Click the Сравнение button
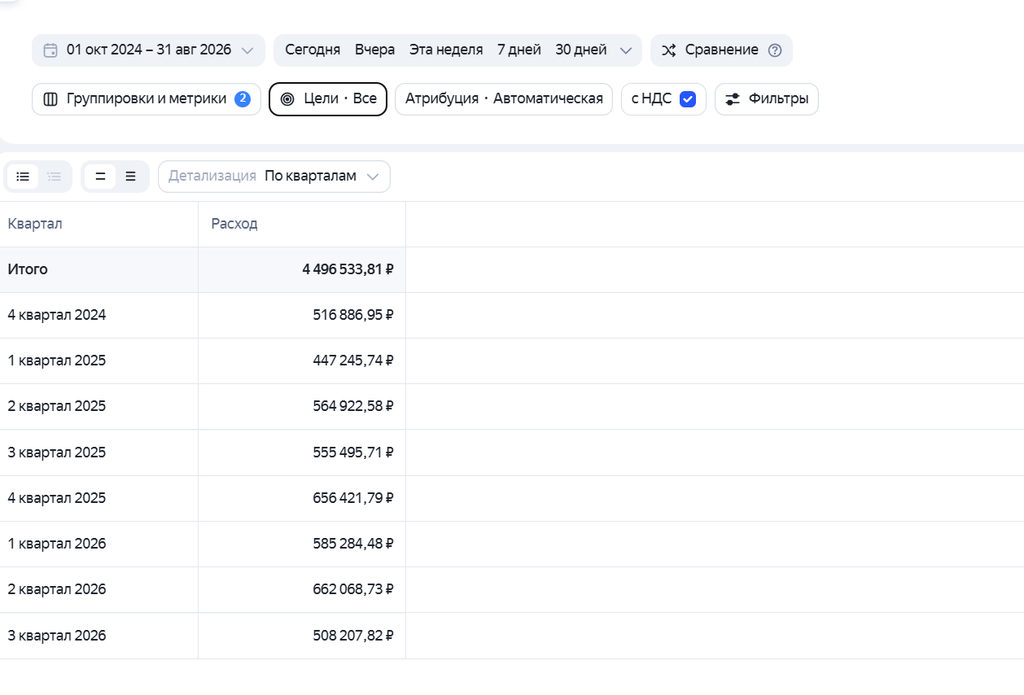 coord(721,50)
